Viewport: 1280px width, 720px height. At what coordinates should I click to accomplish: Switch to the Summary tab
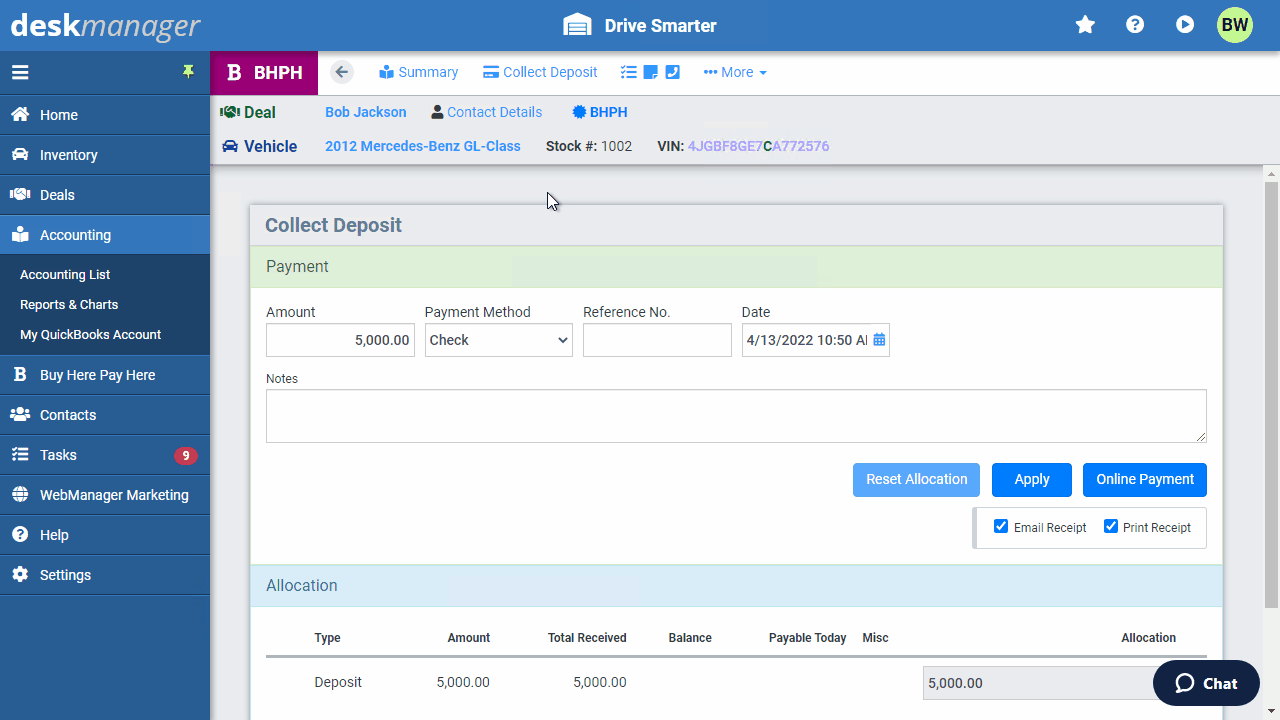(418, 71)
